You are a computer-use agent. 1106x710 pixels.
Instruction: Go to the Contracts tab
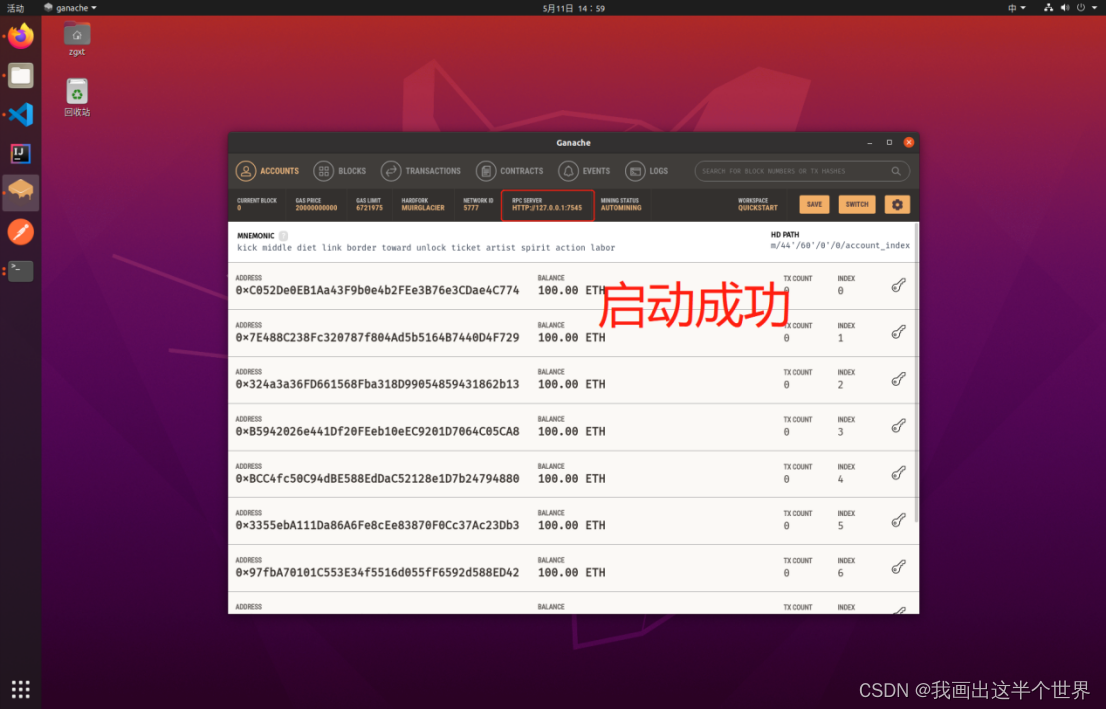(510, 171)
